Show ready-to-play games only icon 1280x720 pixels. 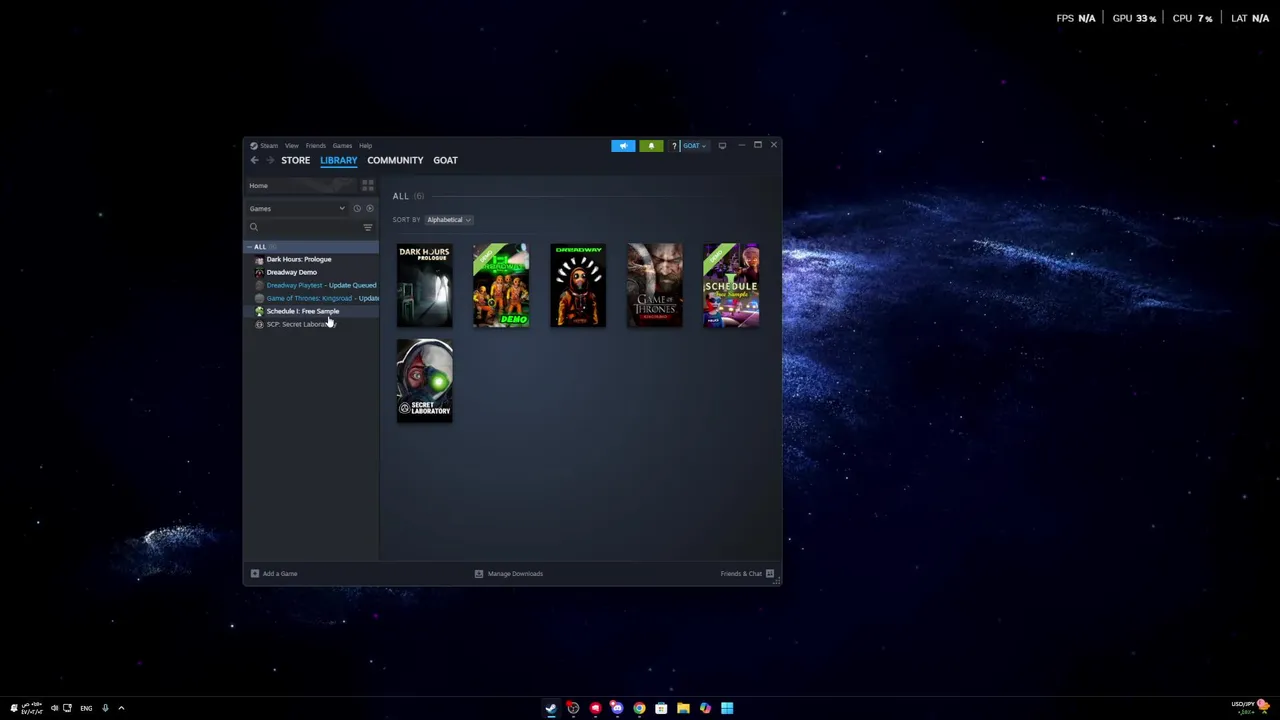369,208
